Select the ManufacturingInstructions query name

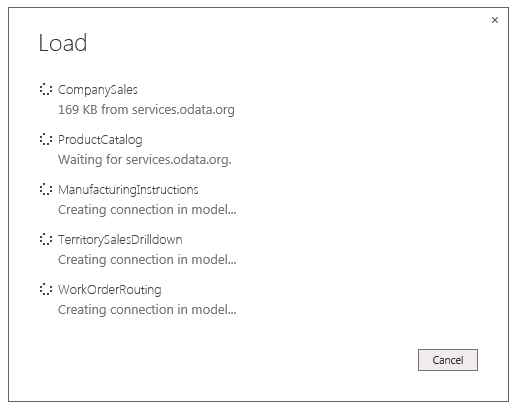point(128,190)
